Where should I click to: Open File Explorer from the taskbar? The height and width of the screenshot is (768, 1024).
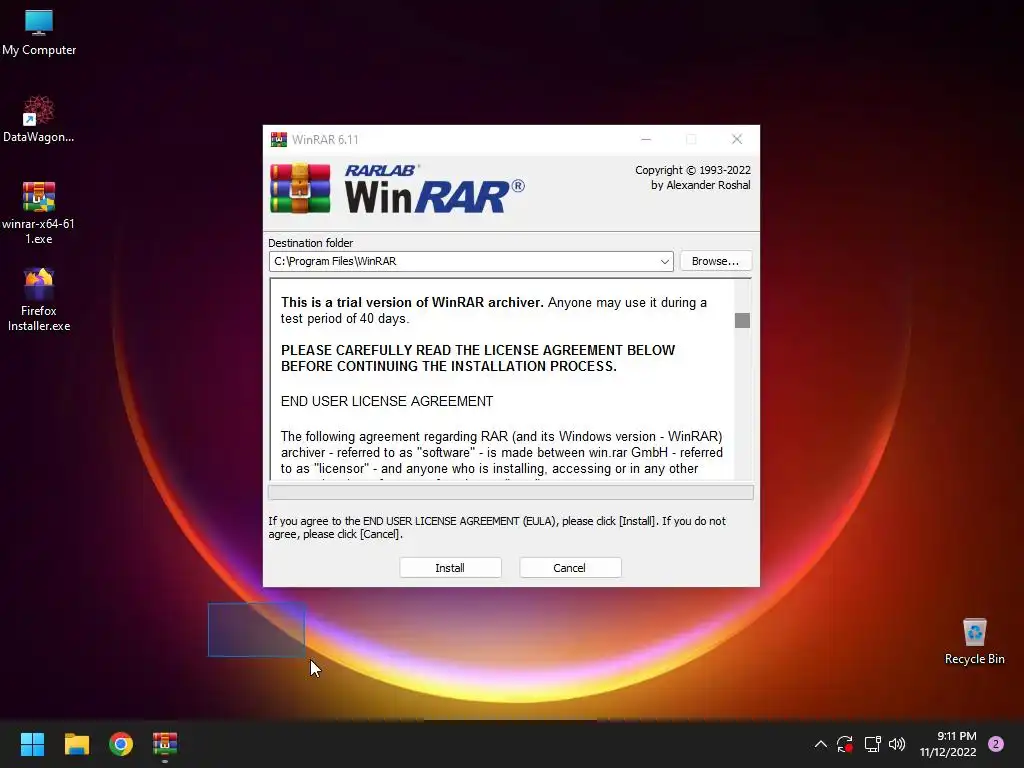[x=76, y=744]
